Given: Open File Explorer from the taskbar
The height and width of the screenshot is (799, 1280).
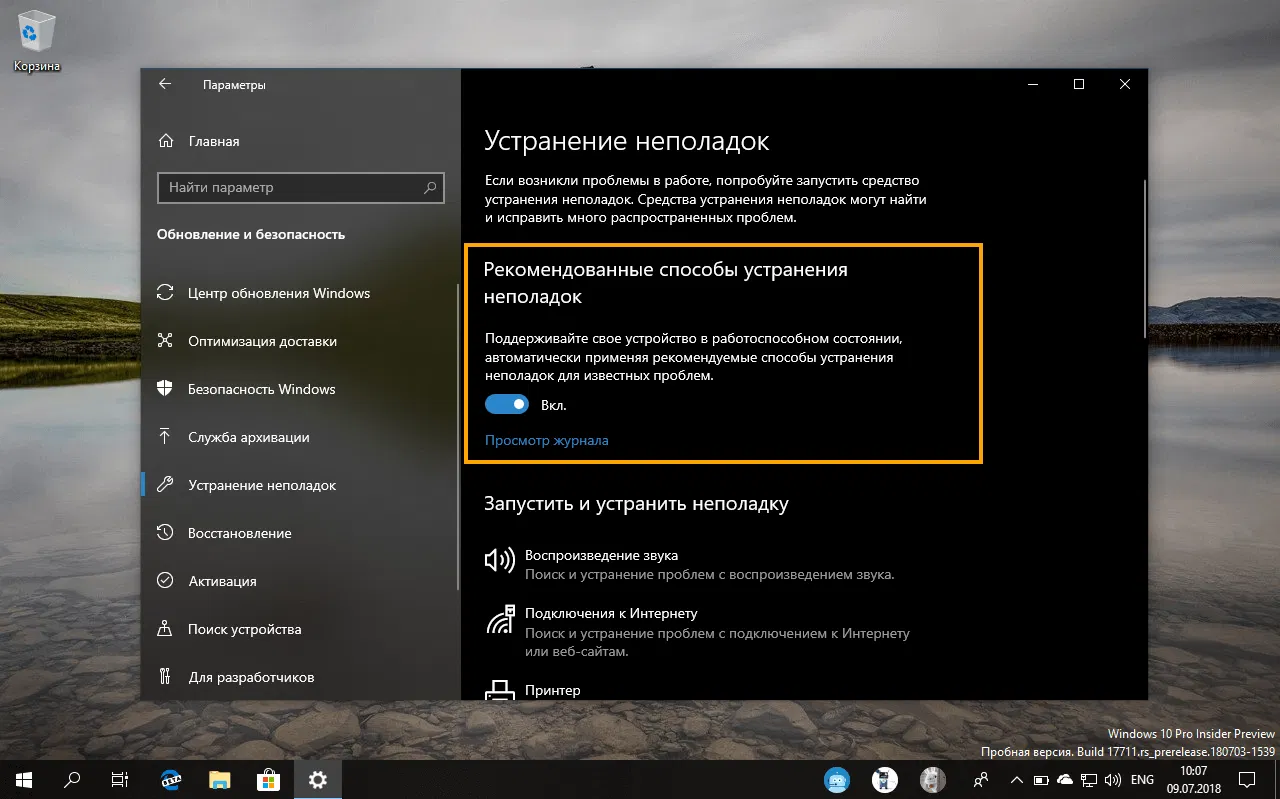Looking at the screenshot, I should tap(220, 779).
